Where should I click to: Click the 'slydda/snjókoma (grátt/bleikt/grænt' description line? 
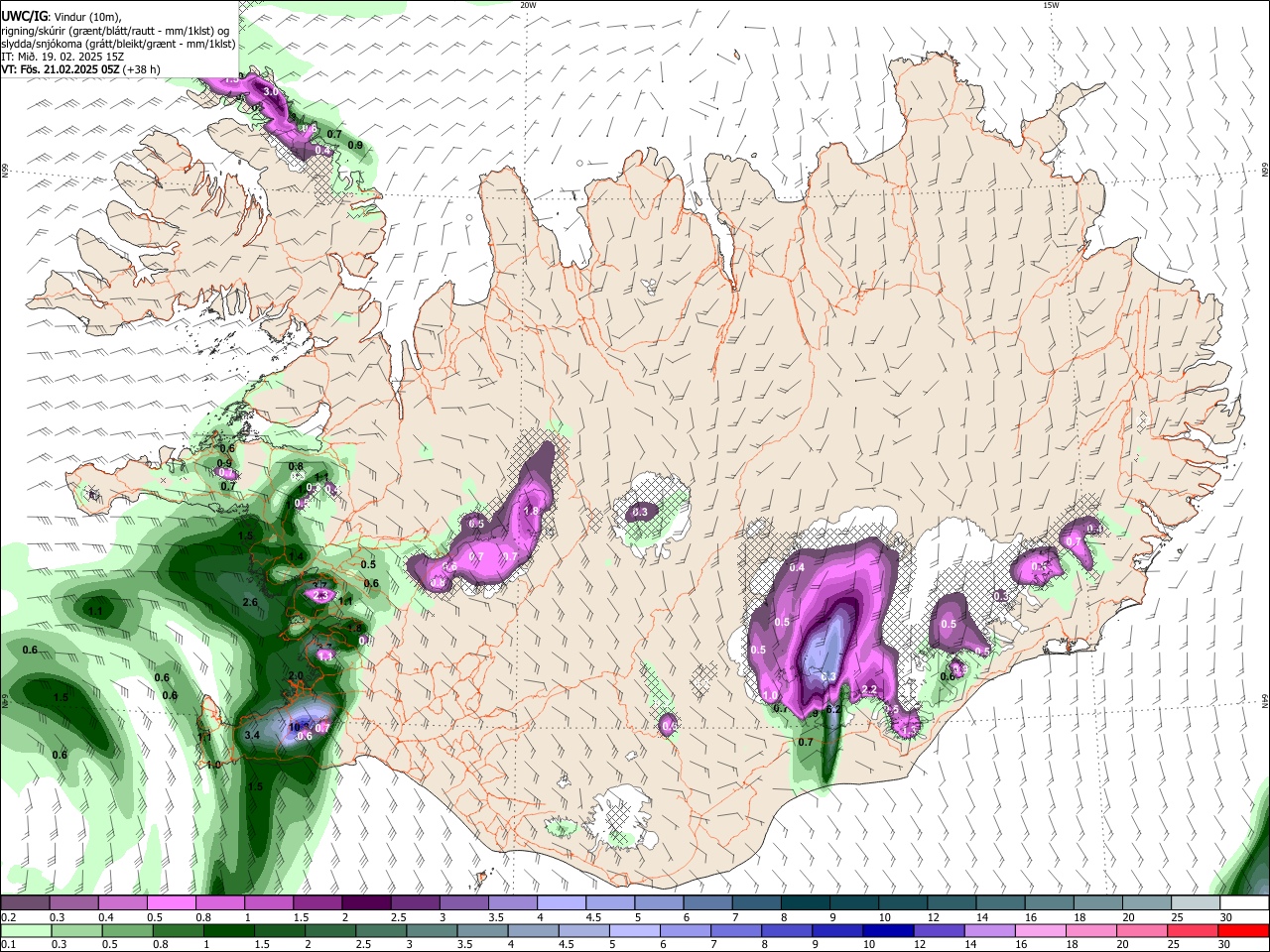click(x=118, y=44)
